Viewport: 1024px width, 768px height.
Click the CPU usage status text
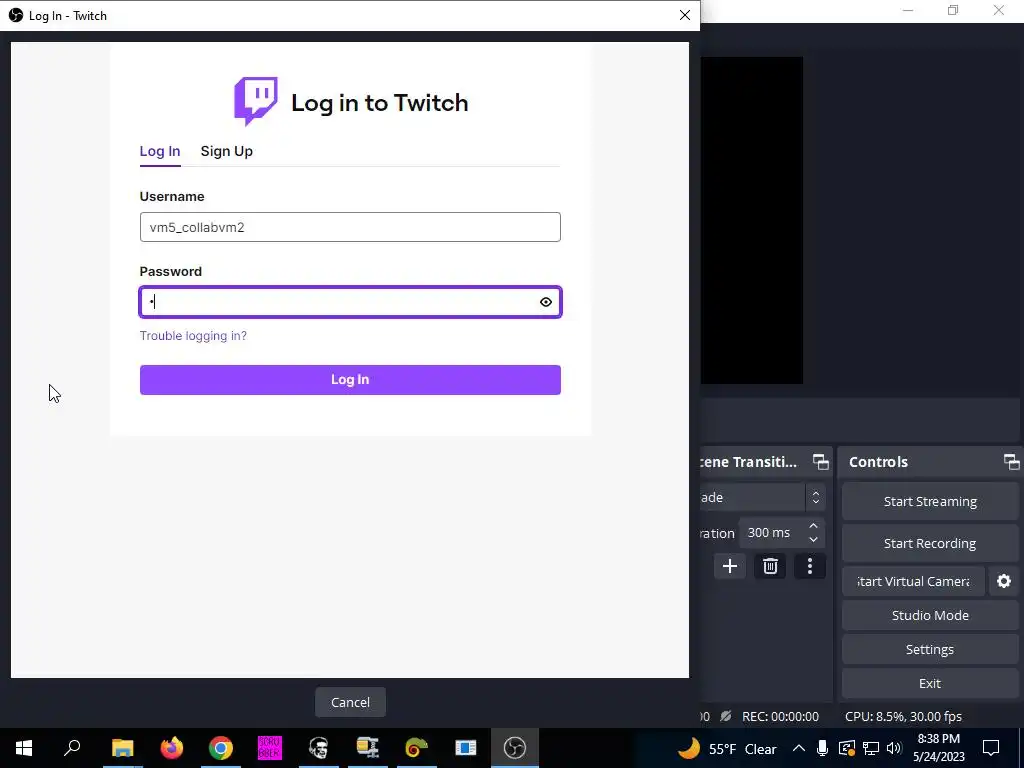coord(903,716)
